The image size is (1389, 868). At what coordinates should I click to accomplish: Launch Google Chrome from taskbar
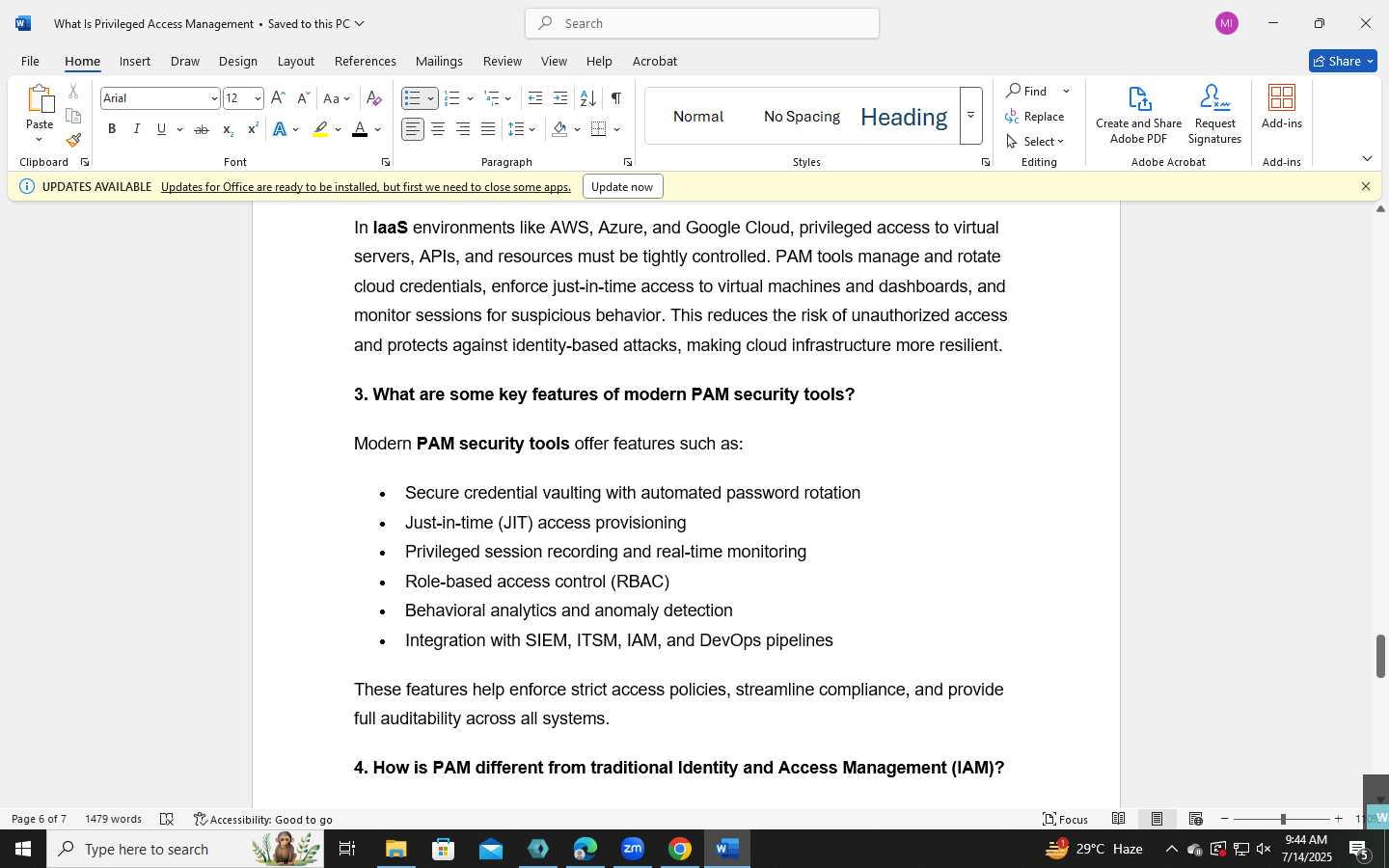click(680, 849)
